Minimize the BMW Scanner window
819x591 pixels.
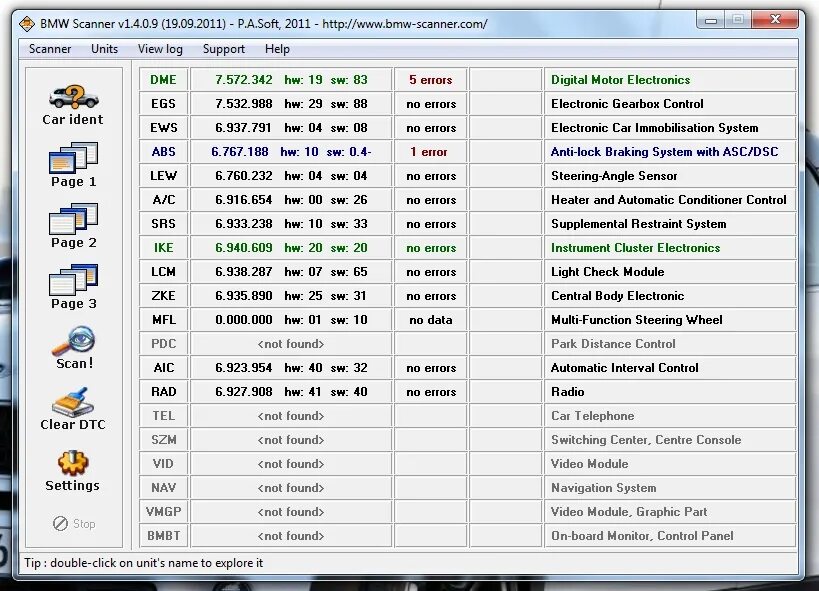pos(711,20)
